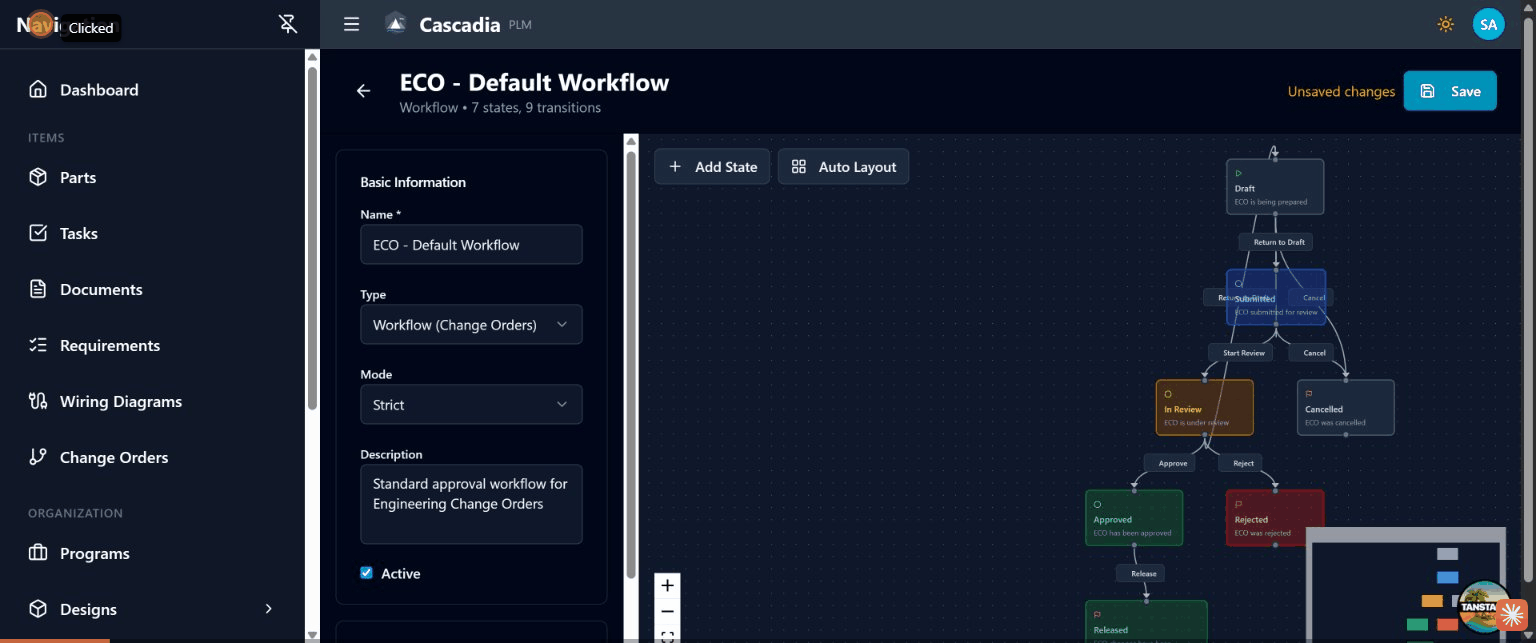
Task: Open Wiring Diagrams from sidebar
Action: coord(120,401)
